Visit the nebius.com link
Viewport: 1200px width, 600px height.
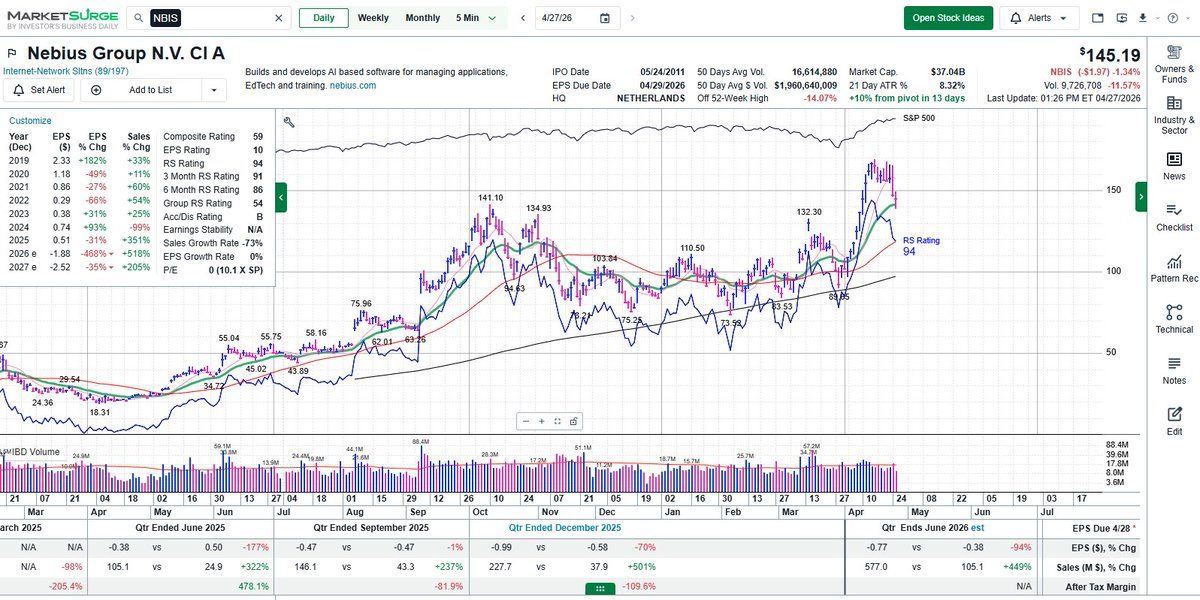point(353,86)
